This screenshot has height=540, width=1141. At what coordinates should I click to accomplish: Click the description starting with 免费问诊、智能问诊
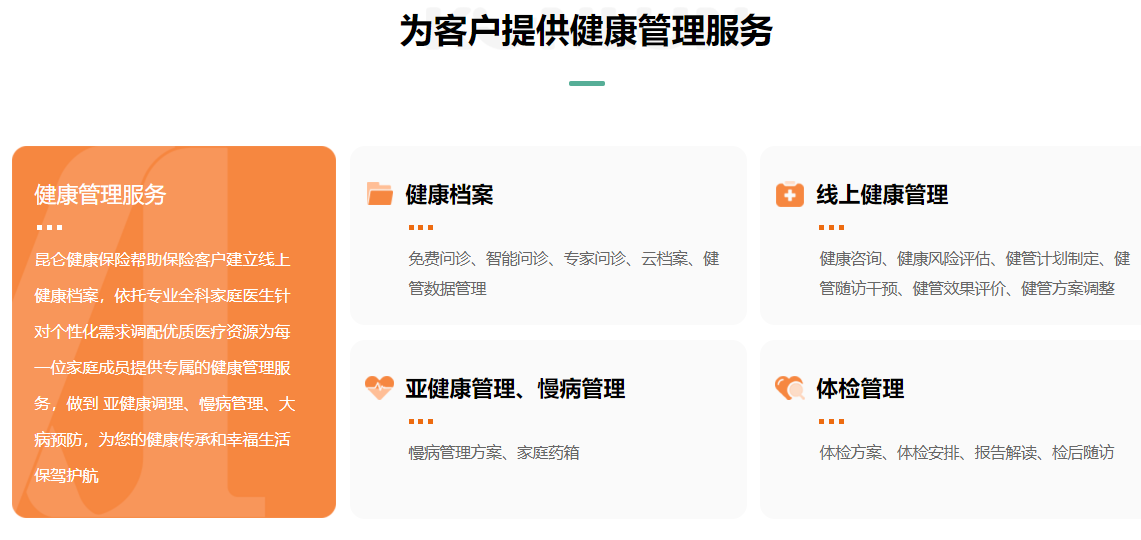(x=564, y=274)
